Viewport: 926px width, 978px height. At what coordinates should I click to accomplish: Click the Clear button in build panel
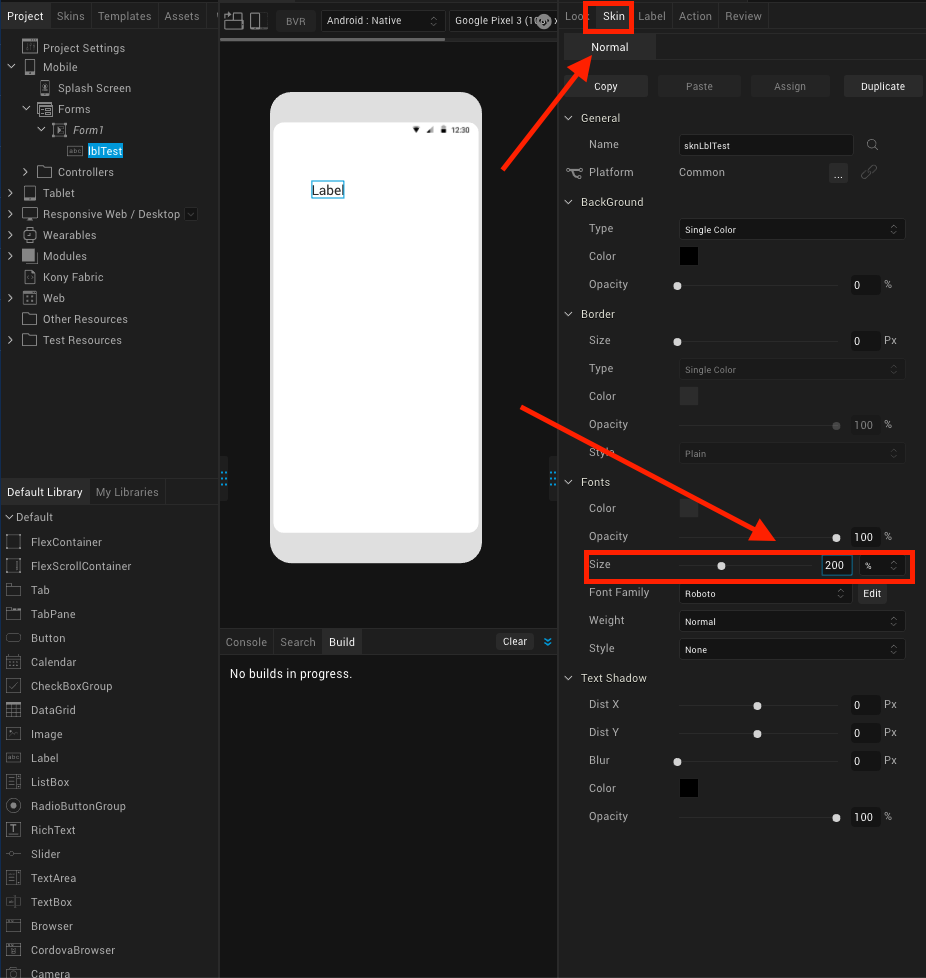click(514, 641)
